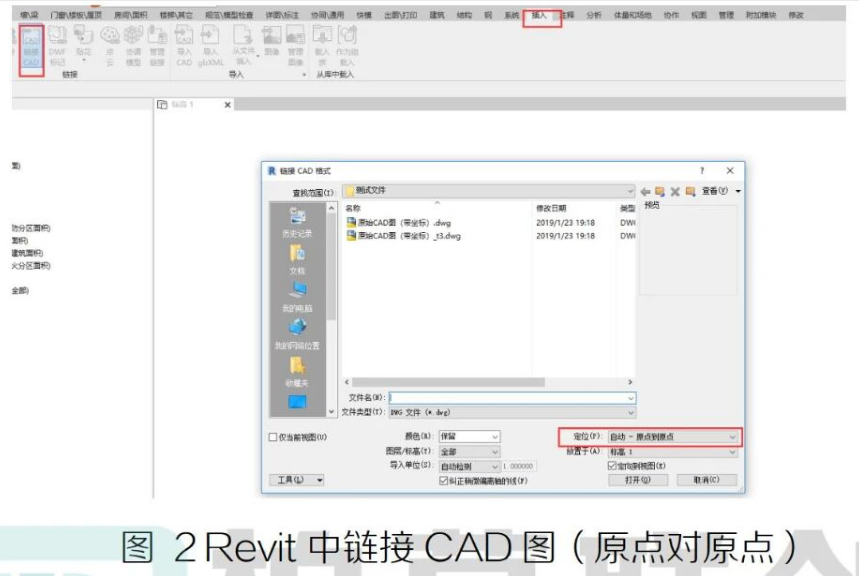Screen dimensions: 859x576
Task: Click the DWF 标记 ribbon icon
Action: click(58, 46)
